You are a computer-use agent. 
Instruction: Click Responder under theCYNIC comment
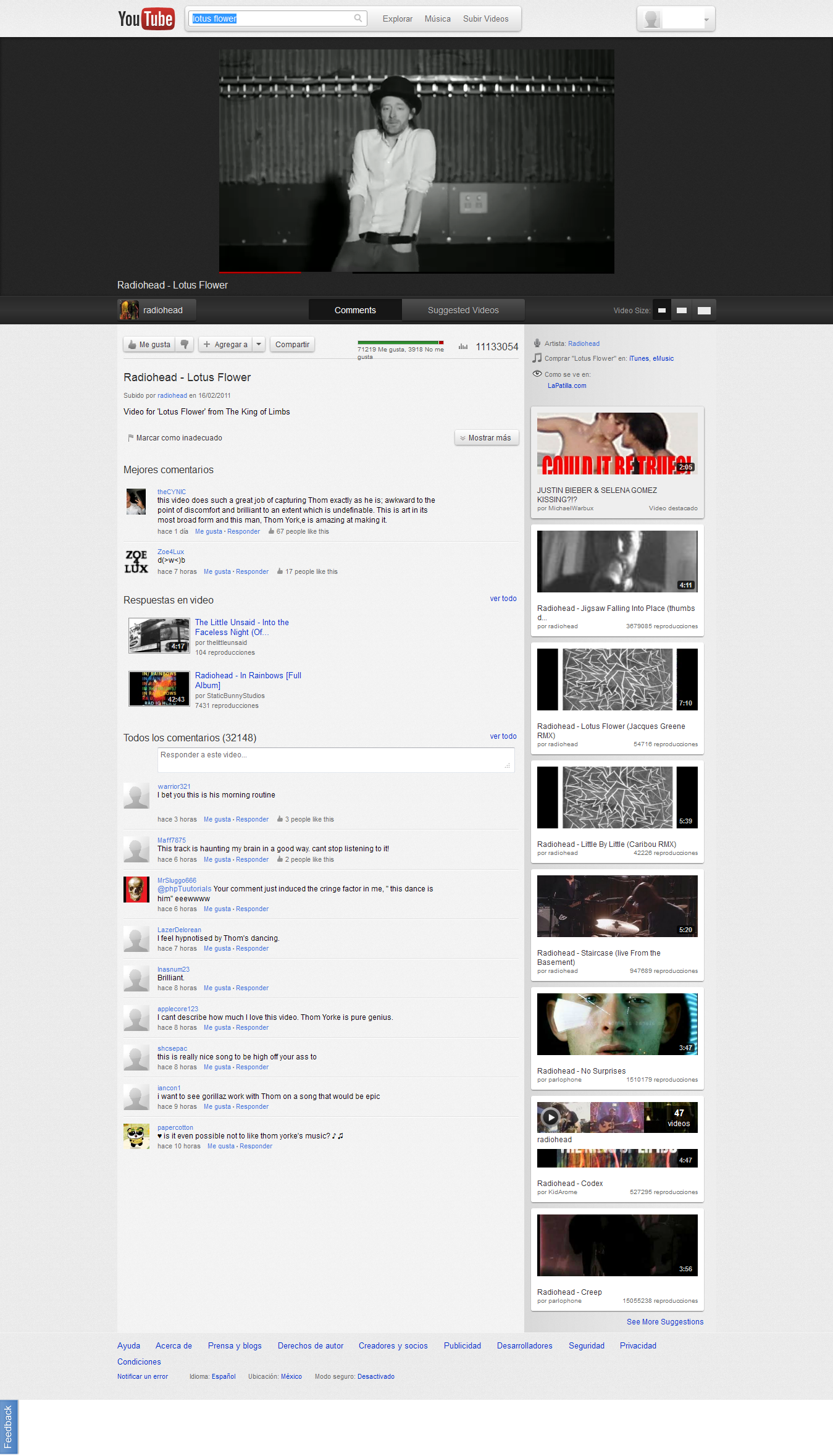click(x=243, y=531)
